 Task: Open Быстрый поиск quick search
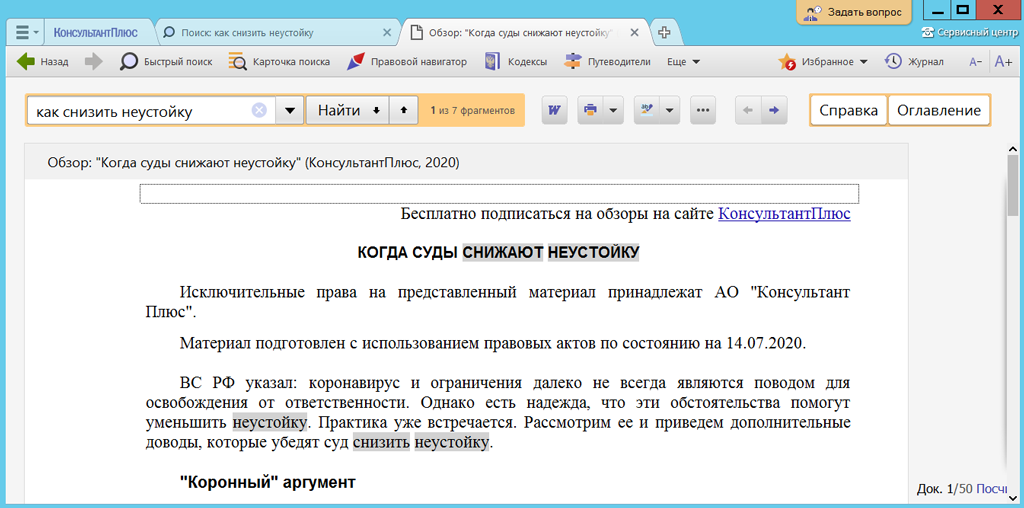click(x=167, y=62)
